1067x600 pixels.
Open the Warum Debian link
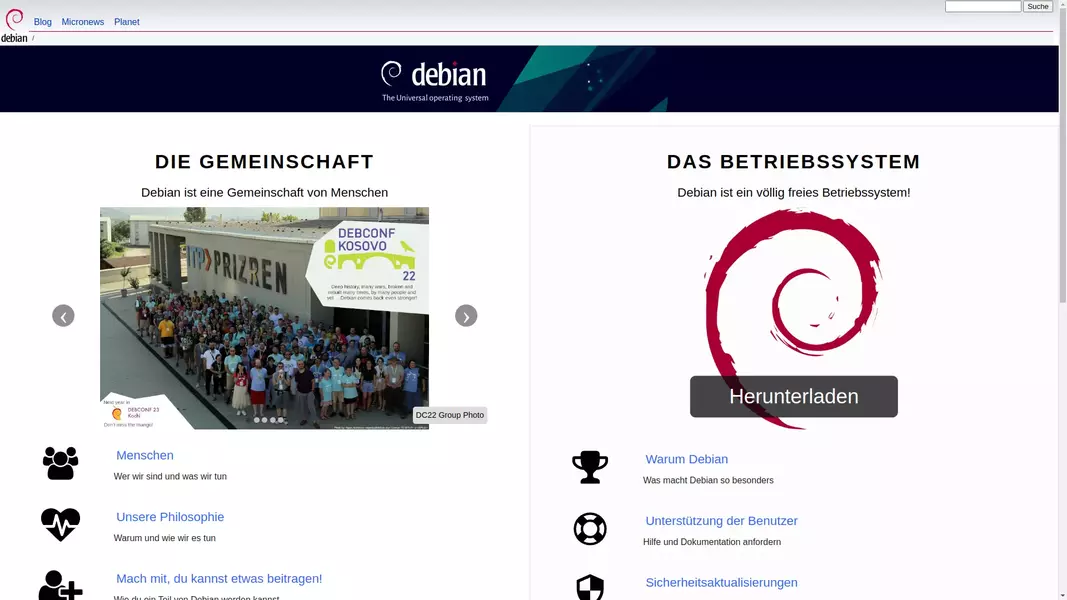coord(687,459)
